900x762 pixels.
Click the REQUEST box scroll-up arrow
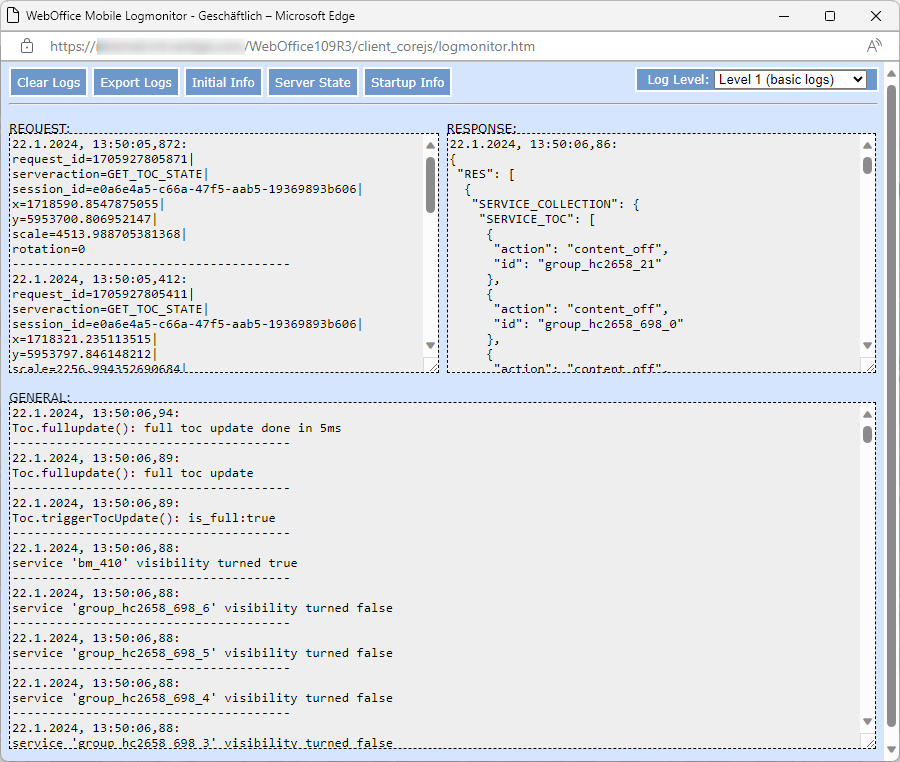pos(430,144)
